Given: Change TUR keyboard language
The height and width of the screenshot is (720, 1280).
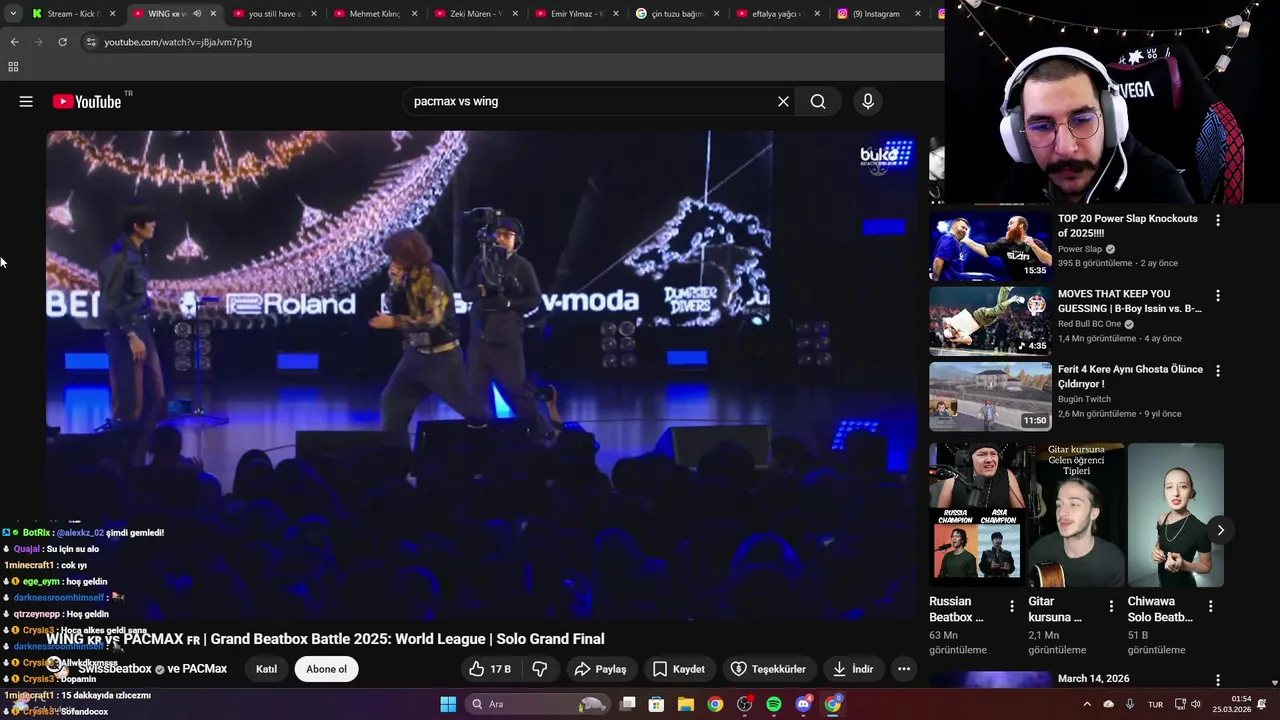Looking at the screenshot, I should tap(1155, 704).
